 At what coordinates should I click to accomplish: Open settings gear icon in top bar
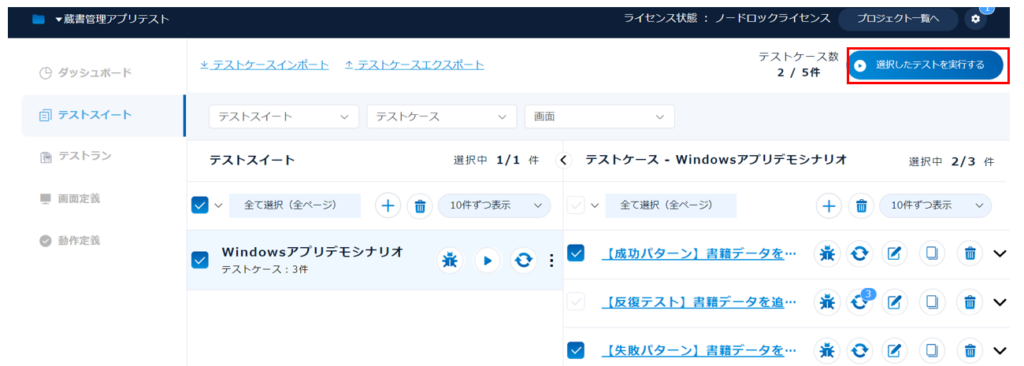pyautogui.click(x=976, y=19)
